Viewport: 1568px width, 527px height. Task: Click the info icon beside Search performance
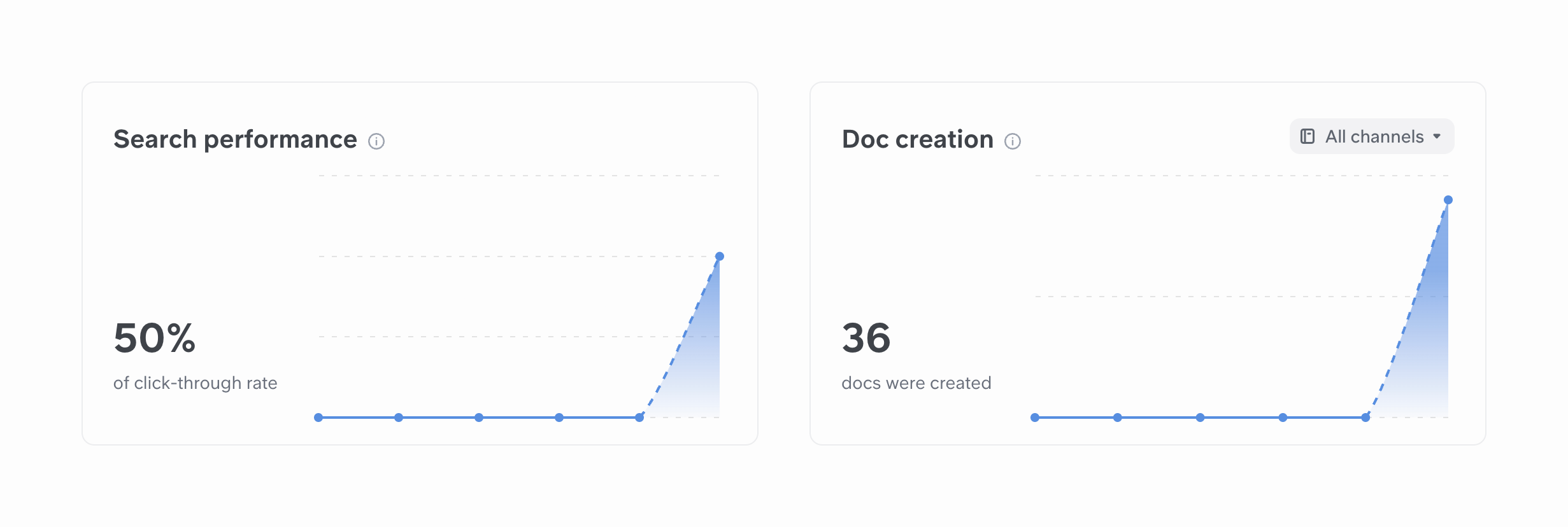click(376, 141)
